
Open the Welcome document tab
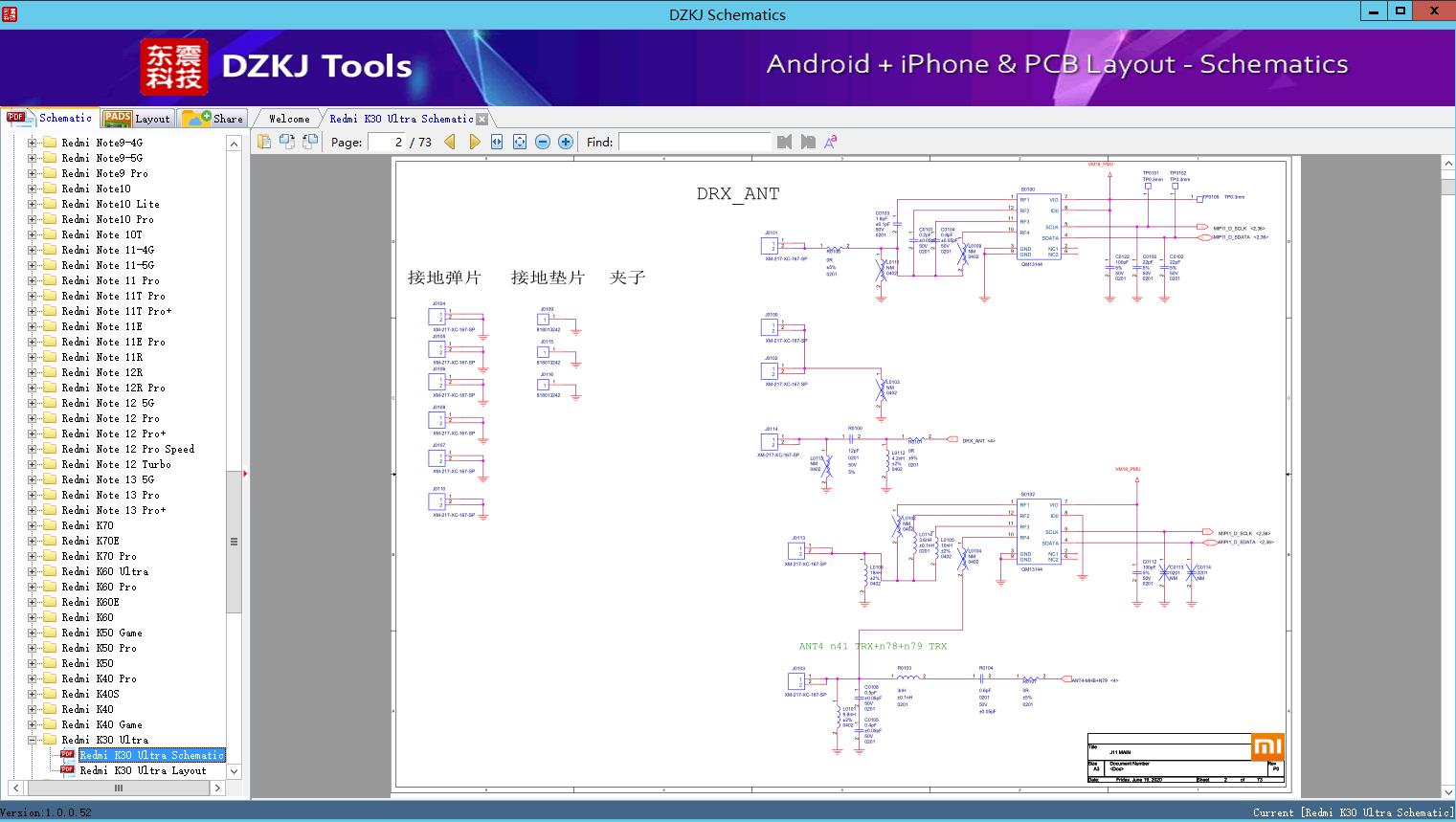coord(288,119)
